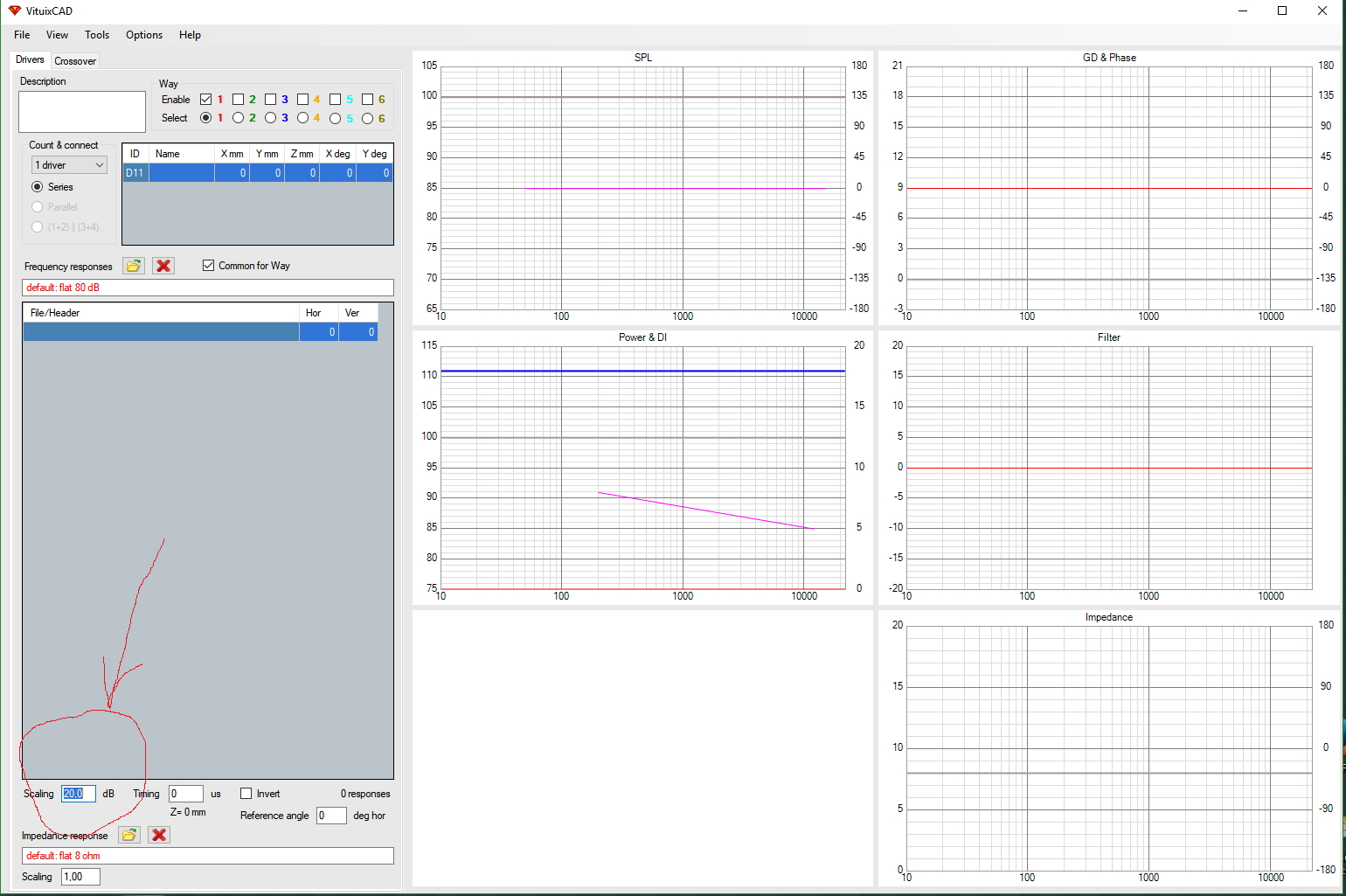This screenshot has width=1346, height=896.
Task: Clear frequency responses with red X
Action: pos(163,266)
